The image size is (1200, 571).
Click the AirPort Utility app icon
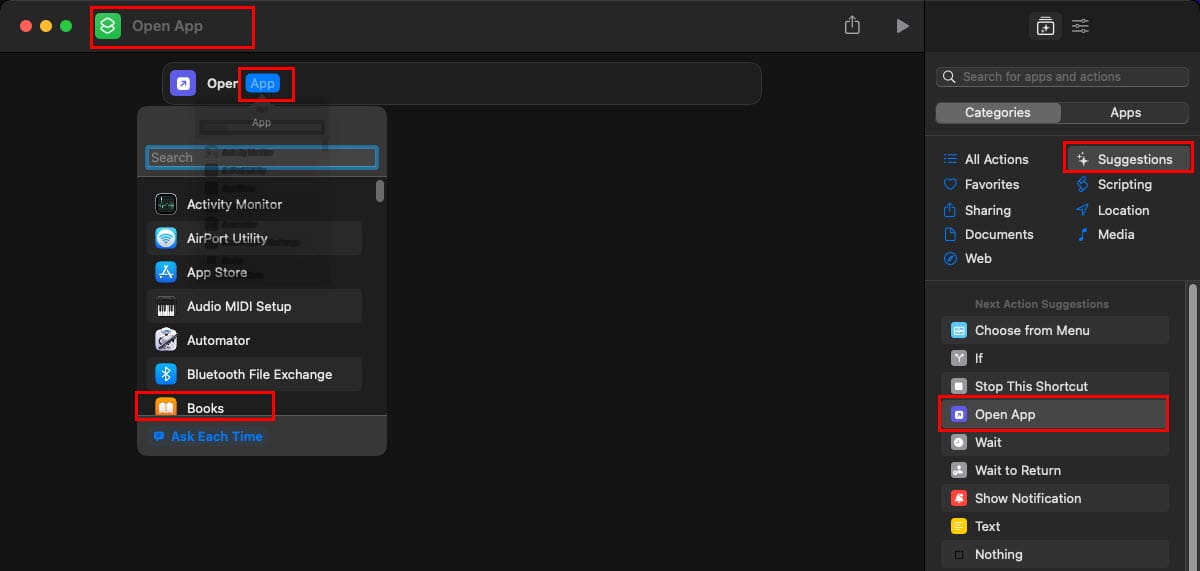[166, 238]
